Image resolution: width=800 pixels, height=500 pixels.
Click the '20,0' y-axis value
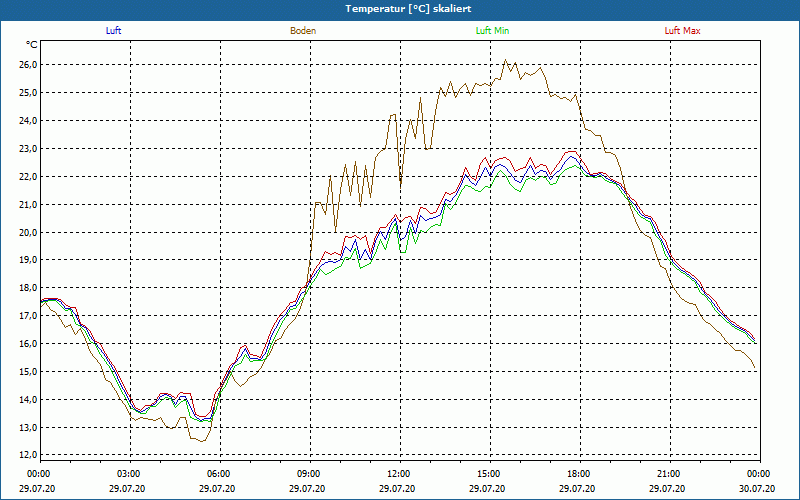(x=28, y=233)
